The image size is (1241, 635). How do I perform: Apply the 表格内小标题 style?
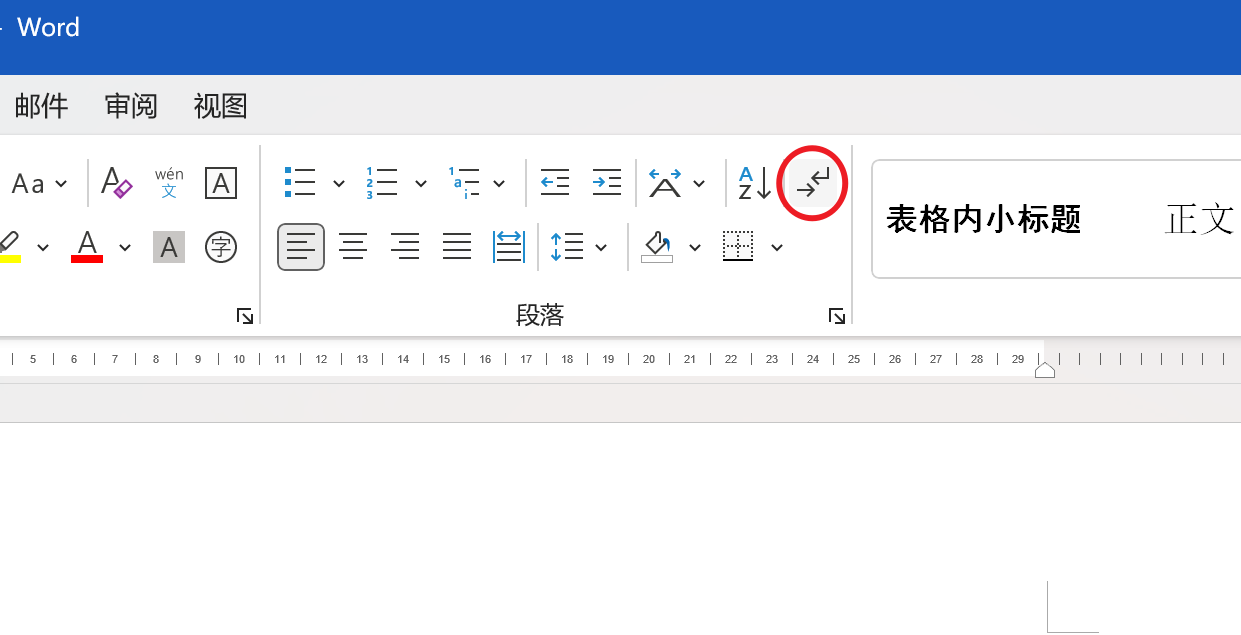click(984, 219)
